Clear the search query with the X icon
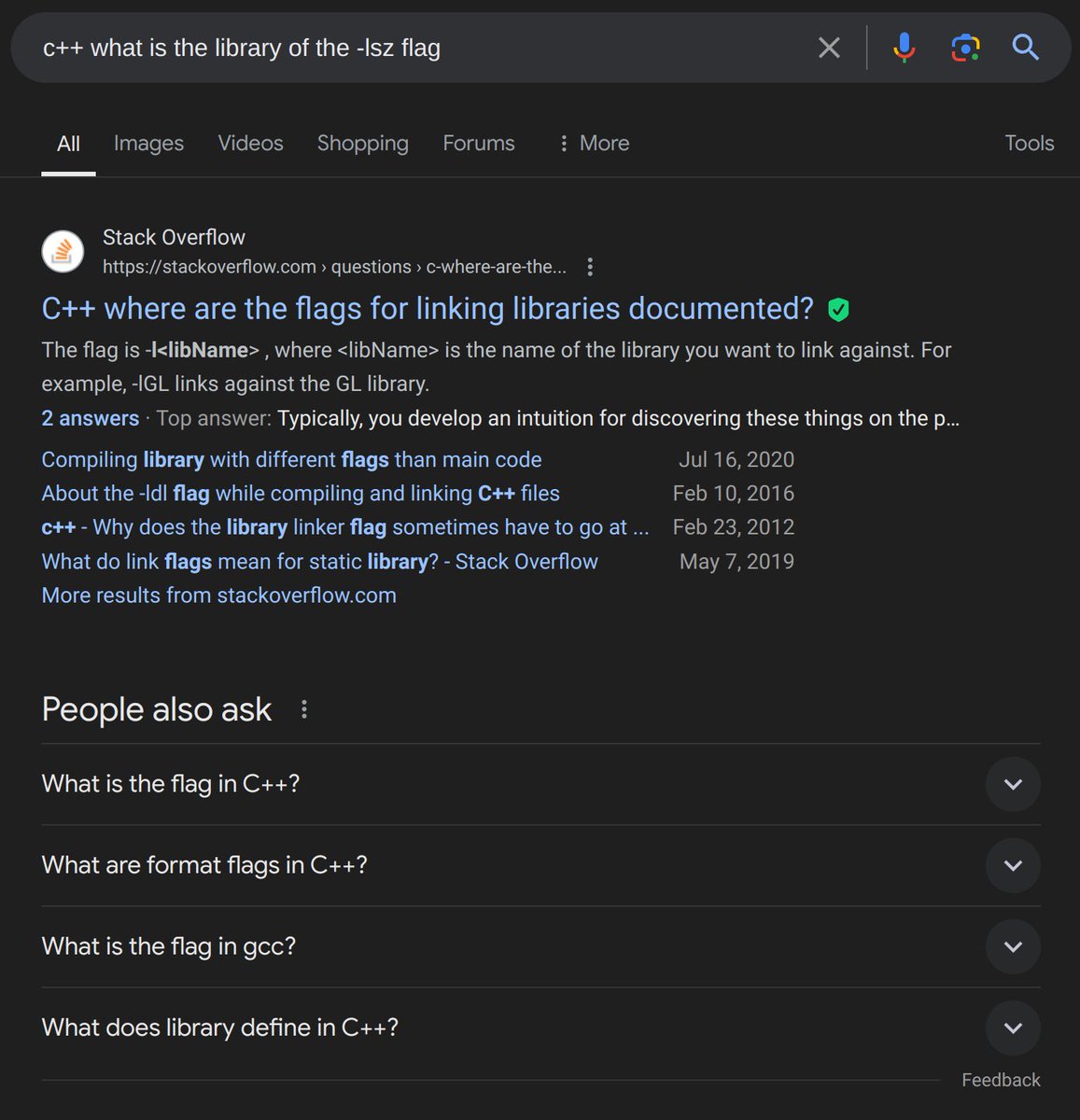 (x=829, y=48)
